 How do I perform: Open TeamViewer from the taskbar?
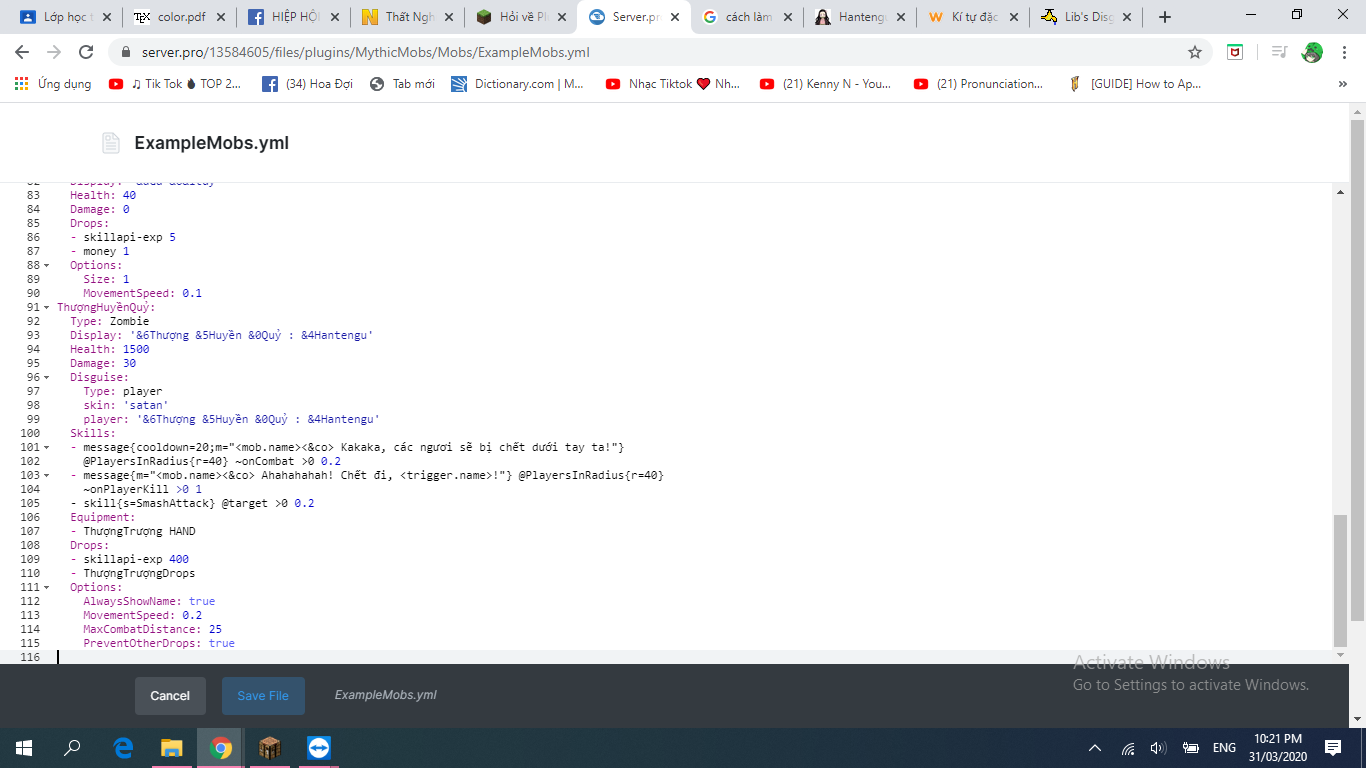pyautogui.click(x=319, y=748)
